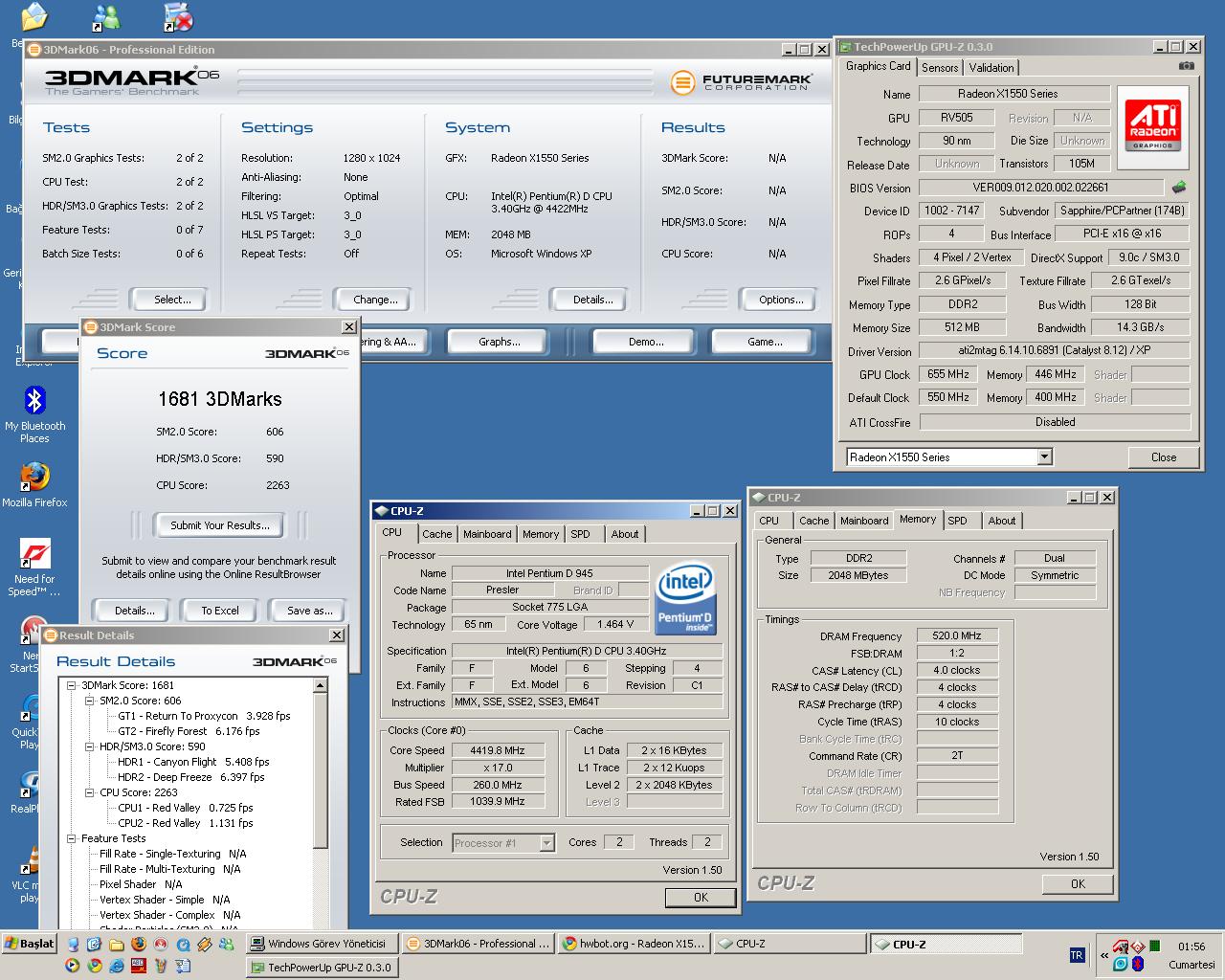Open Mainboard tab in left CPU-Z window
Viewport: 1225px width, 980px height.
point(487,534)
